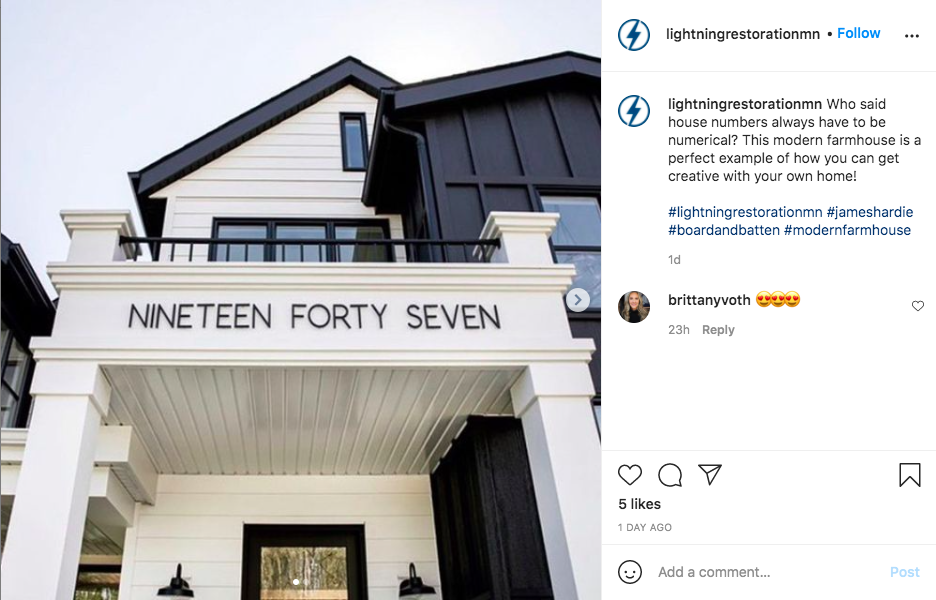Follow the lightningrestorationmn account

click(858, 33)
